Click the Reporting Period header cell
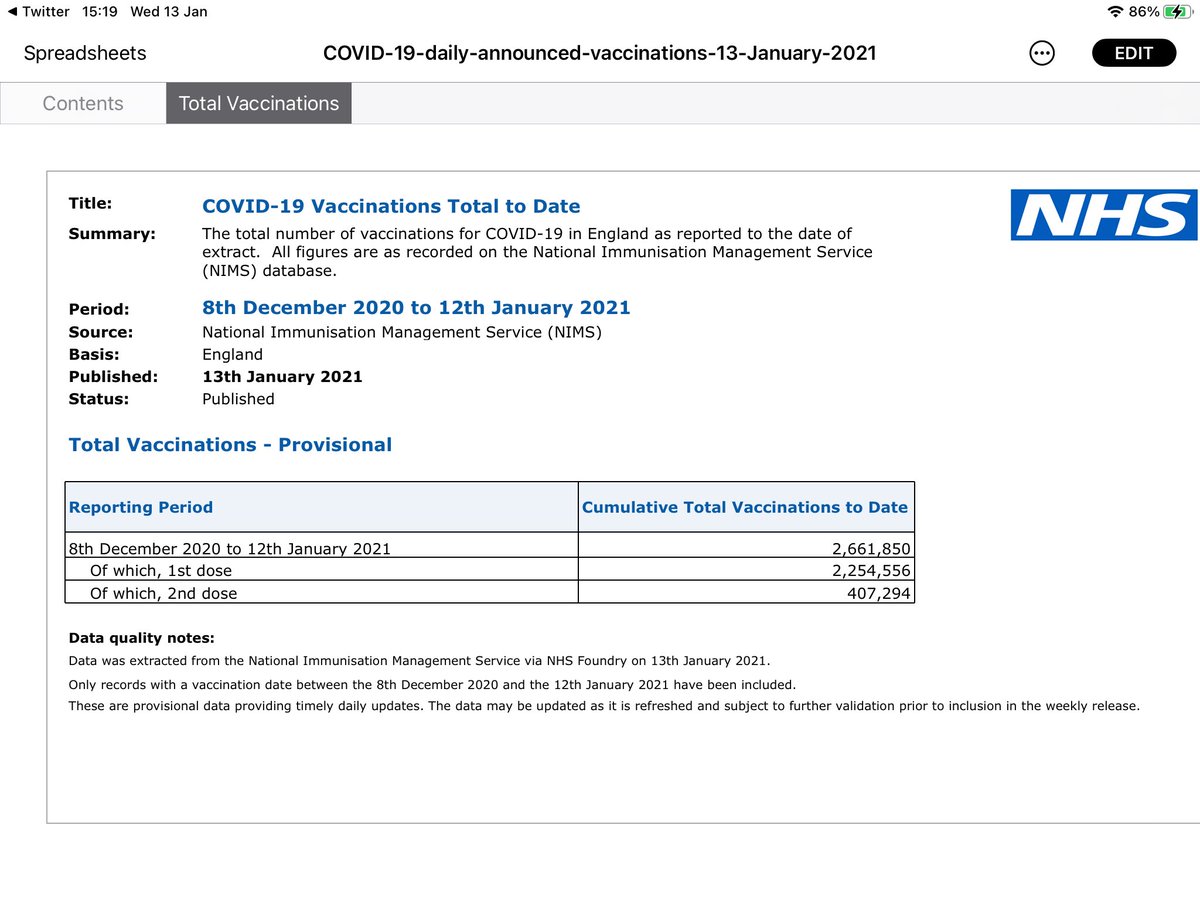 click(140, 507)
